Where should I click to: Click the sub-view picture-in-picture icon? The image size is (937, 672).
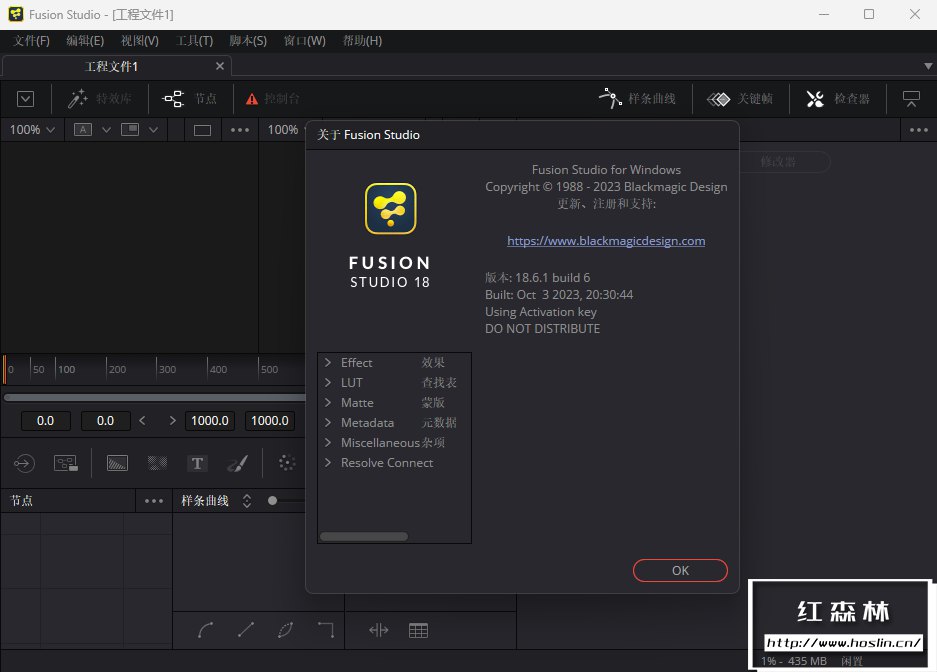pyautogui.click(x=130, y=130)
